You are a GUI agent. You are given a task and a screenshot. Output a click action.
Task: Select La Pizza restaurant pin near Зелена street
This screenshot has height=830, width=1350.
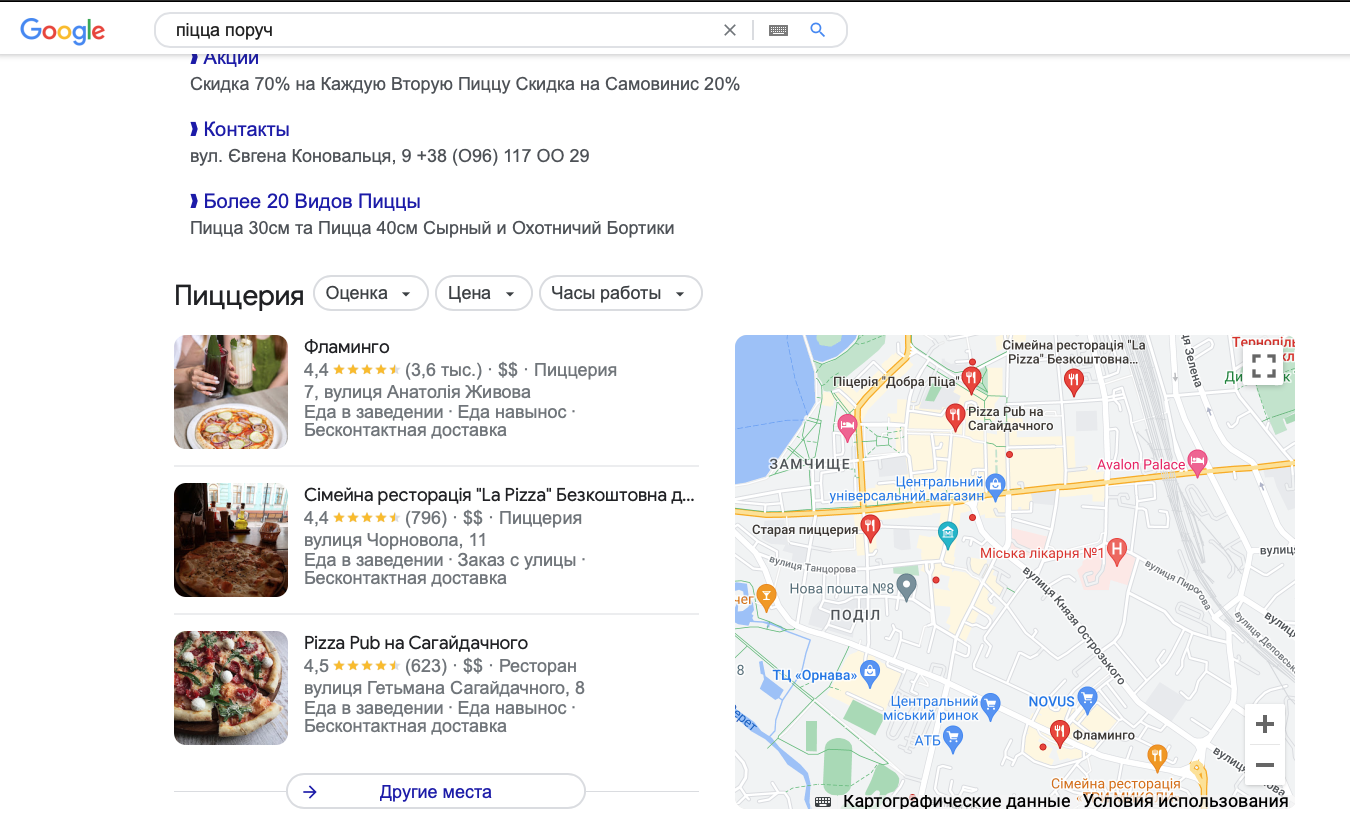1073,379
